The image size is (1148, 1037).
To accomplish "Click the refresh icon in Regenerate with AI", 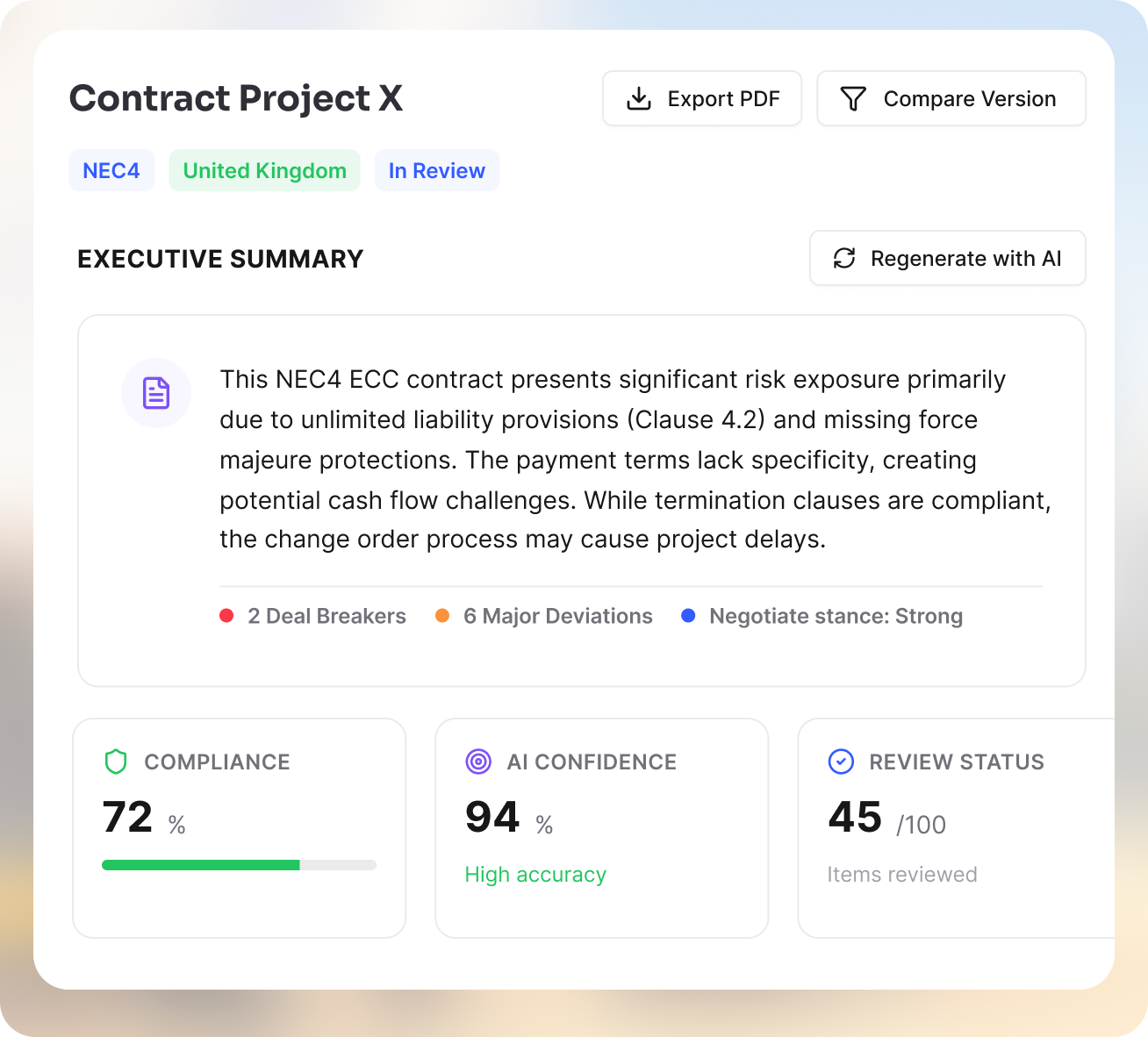I will (x=843, y=258).
